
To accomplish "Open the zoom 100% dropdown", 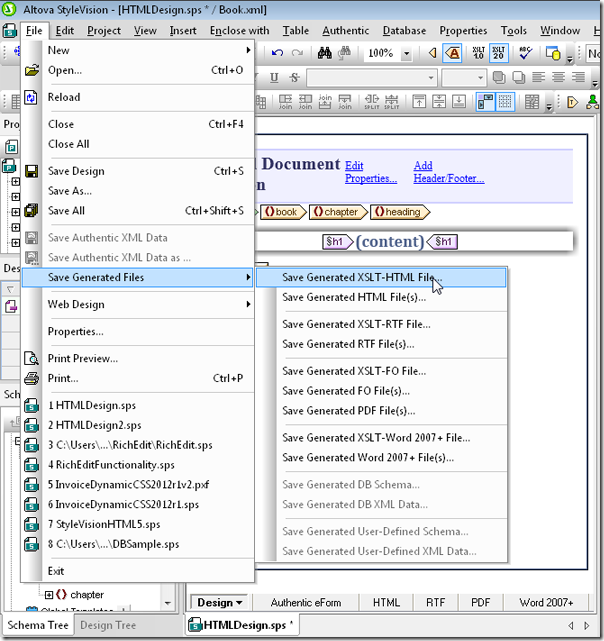I will coord(407,53).
